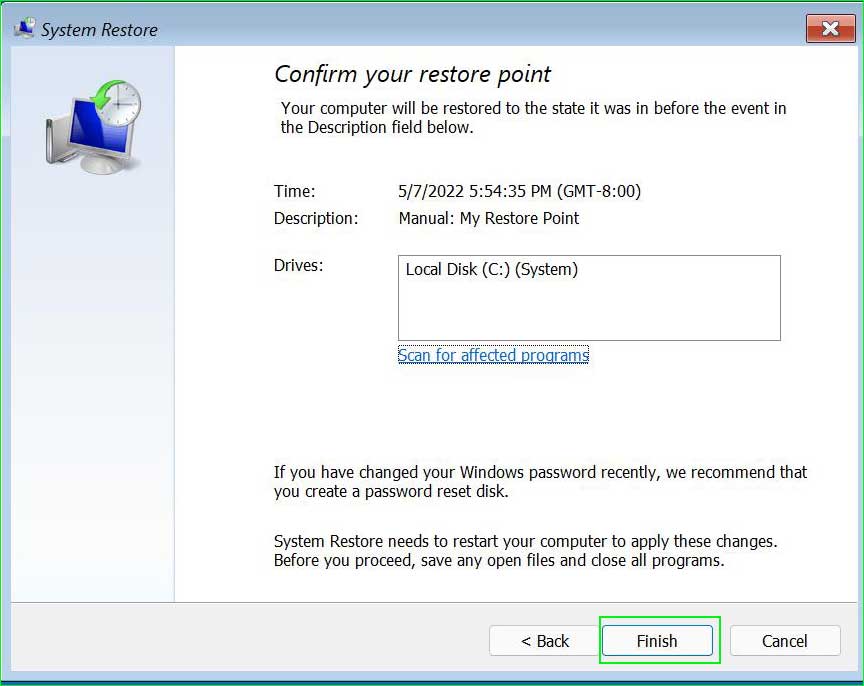Click the System Restore window title text
Image resolution: width=864 pixels, height=686 pixels.
click(x=99, y=30)
